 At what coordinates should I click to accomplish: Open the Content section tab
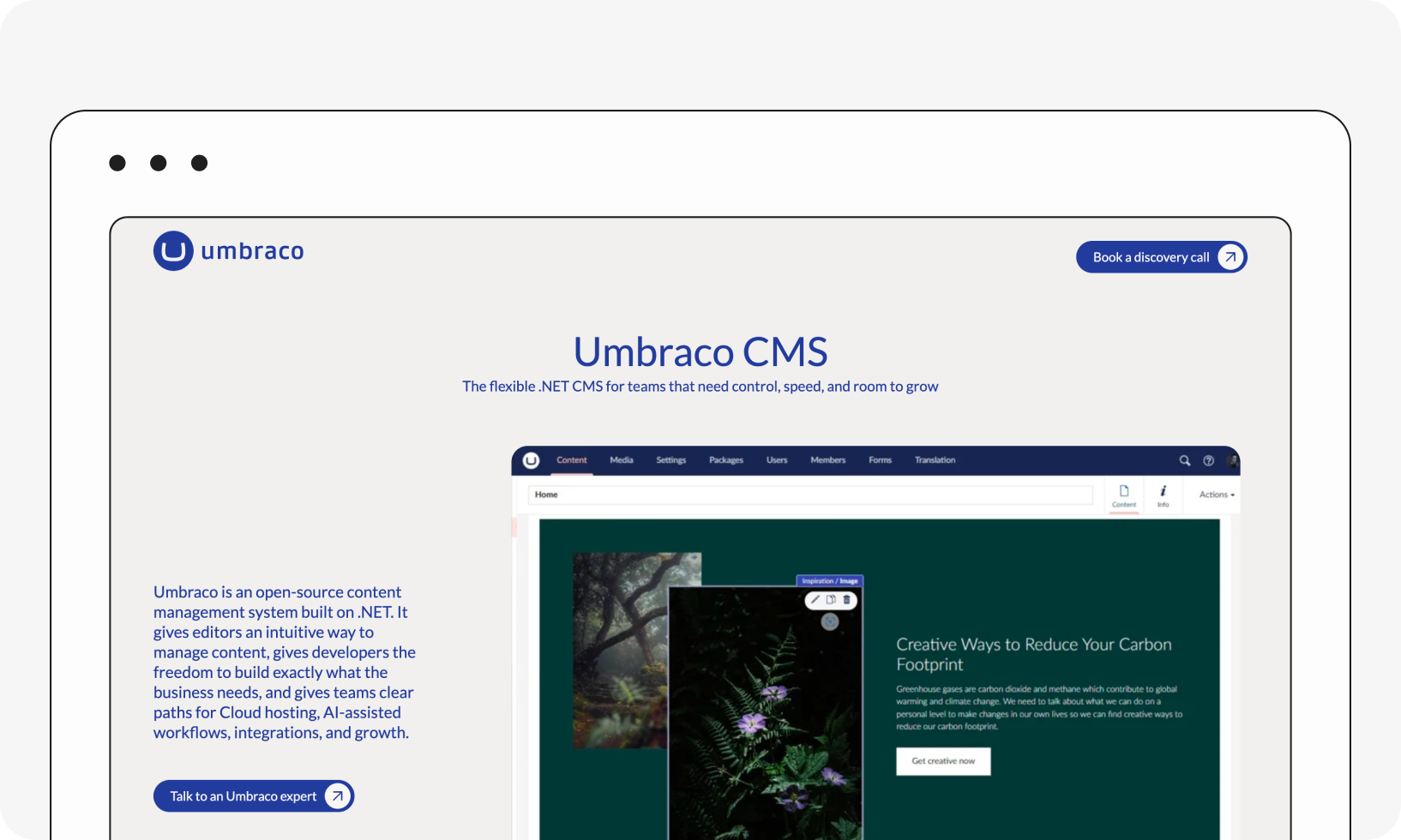click(x=572, y=460)
